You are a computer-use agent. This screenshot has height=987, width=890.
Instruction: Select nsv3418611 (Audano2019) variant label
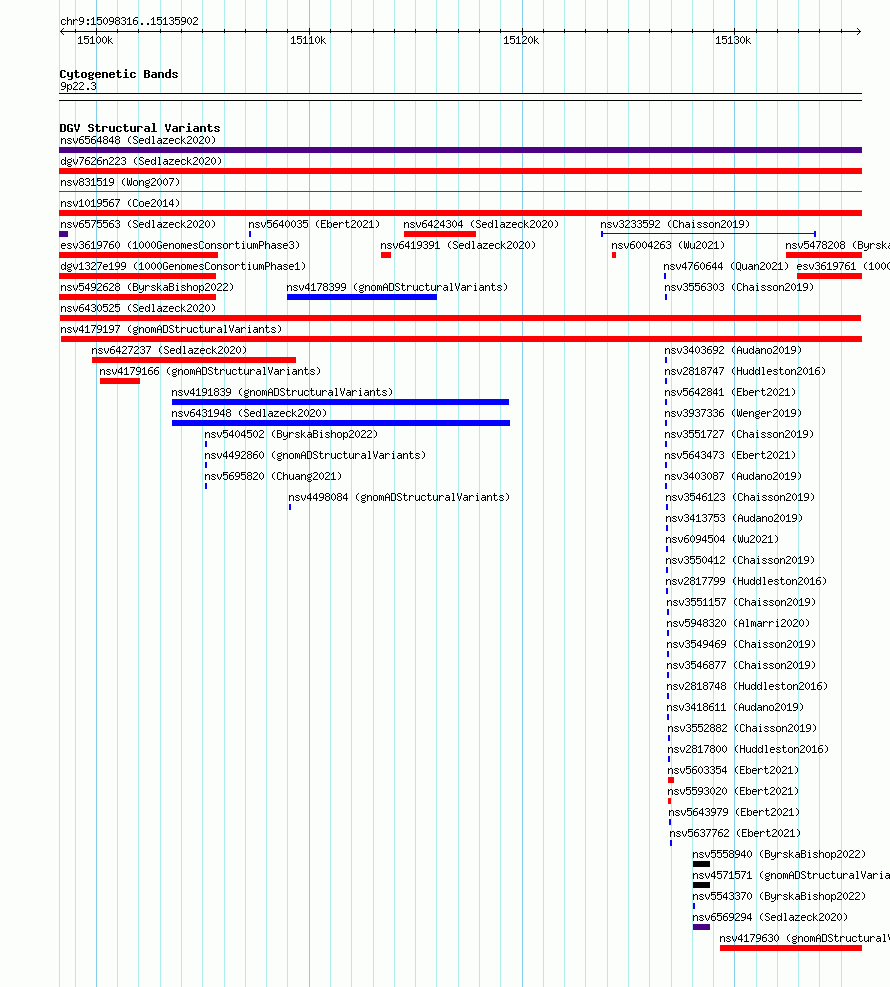click(x=736, y=707)
